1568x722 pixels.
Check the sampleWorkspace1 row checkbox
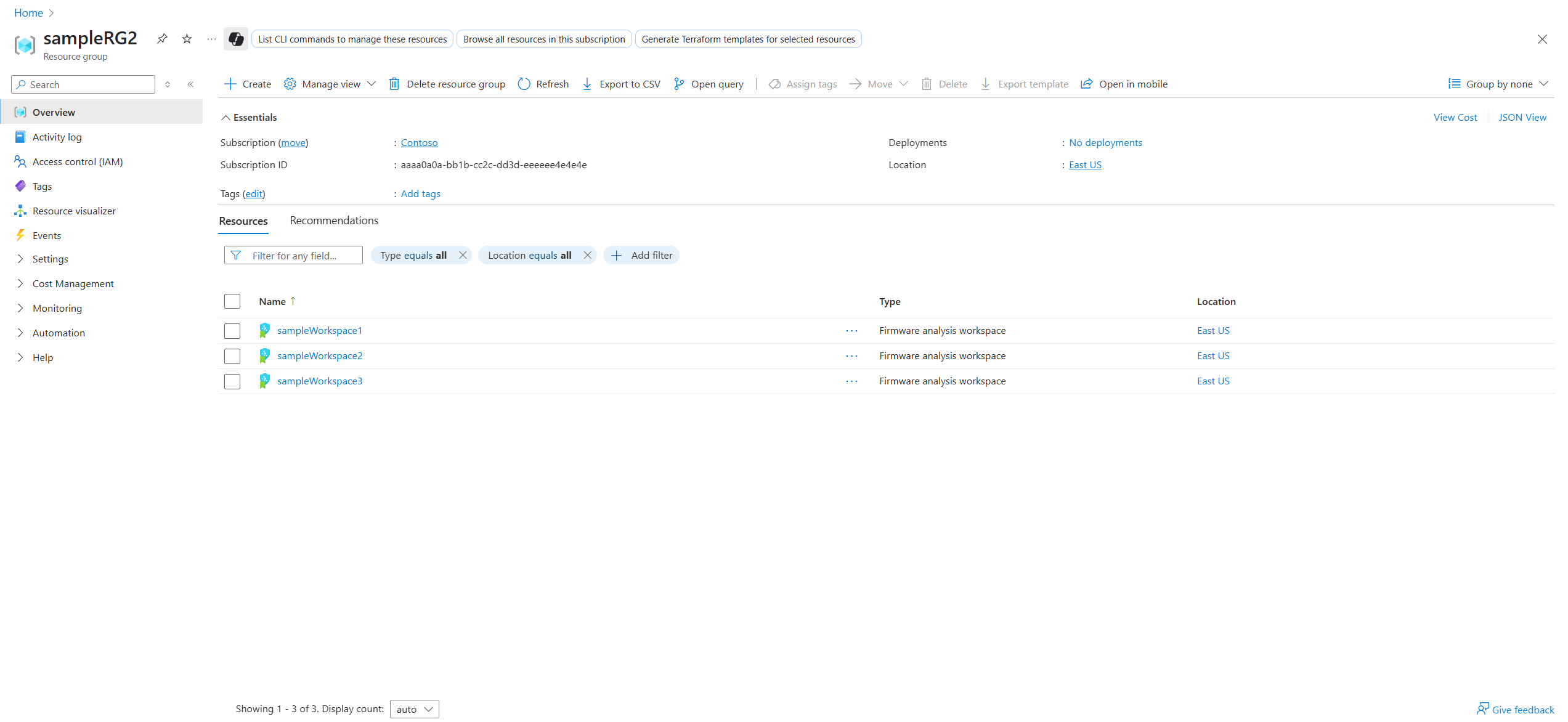tap(232, 331)
